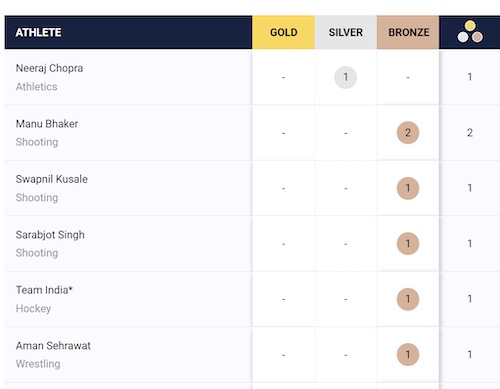500x389 pixels.
Task: Open Neeraj Chopra athlete name
Action: click(49, 68)
